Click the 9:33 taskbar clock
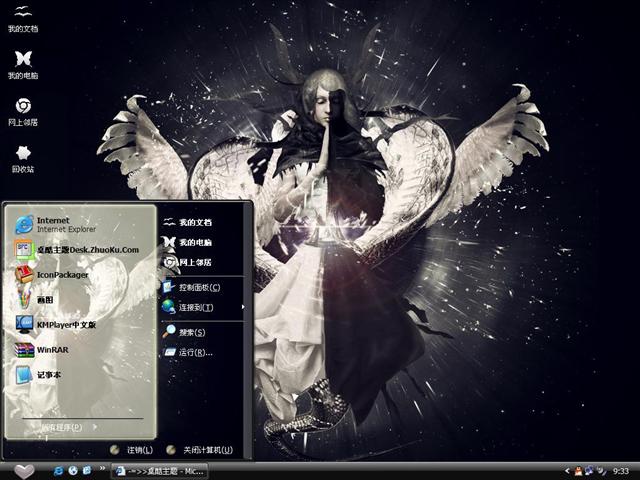 pyautogui.click(x=621, y=471)
